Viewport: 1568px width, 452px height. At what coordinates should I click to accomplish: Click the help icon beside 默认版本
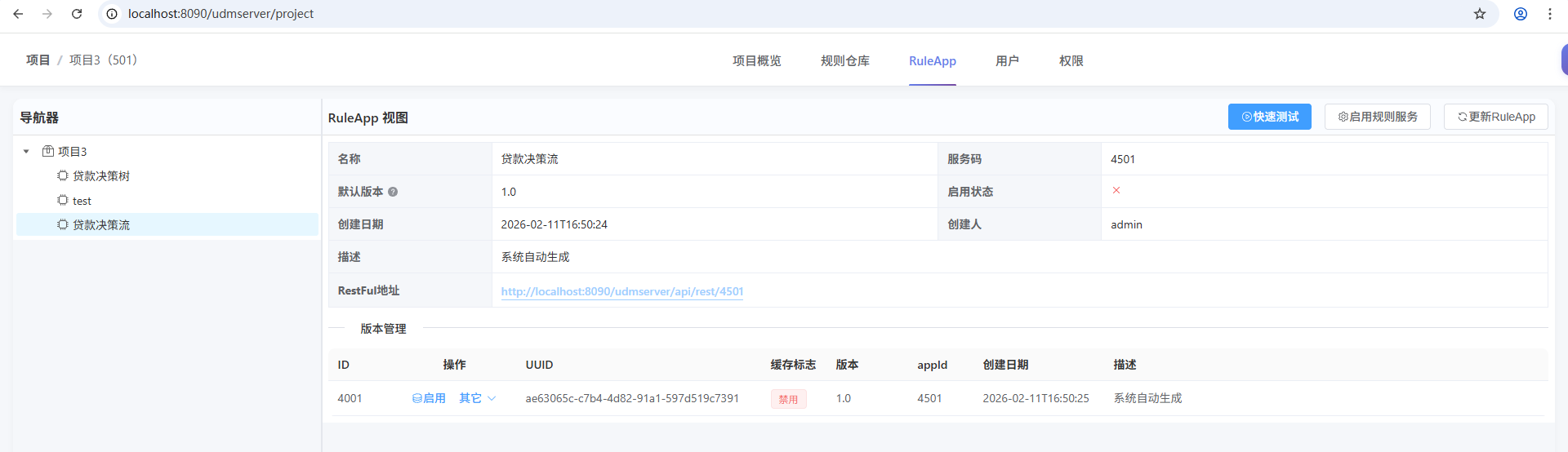coord(393,192)
